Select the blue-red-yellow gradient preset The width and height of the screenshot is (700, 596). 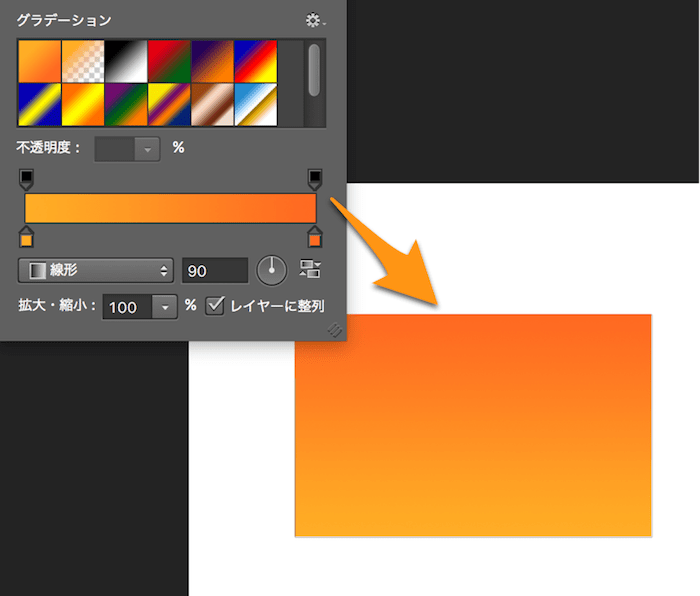256,62
